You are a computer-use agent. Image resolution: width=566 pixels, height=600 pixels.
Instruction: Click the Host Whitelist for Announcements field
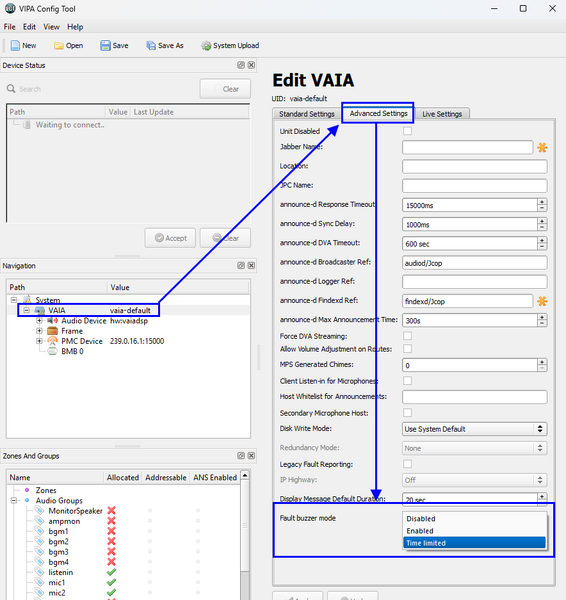[475, 397]
